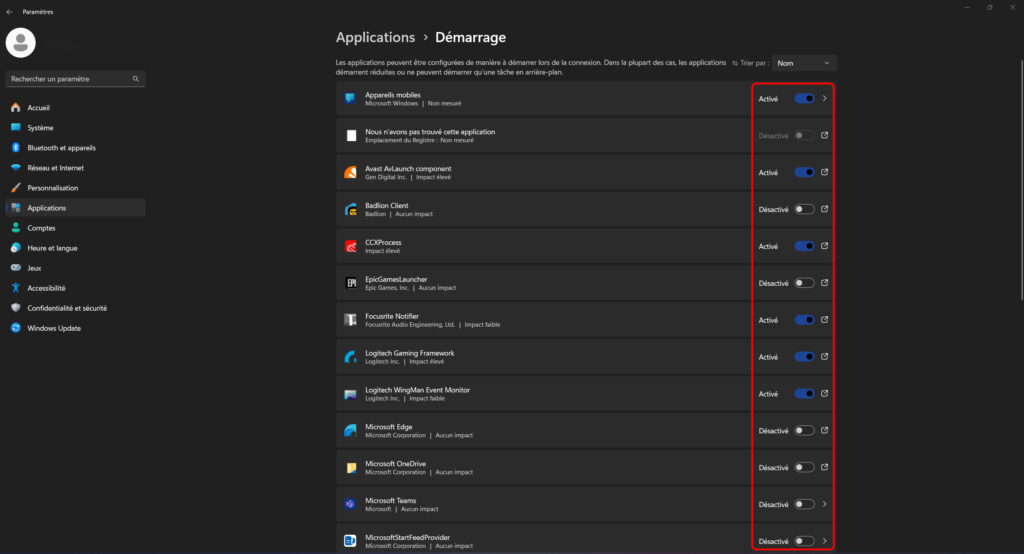Go to Bluetooth et appareils
1024x554 pixels.
(75, 148)
